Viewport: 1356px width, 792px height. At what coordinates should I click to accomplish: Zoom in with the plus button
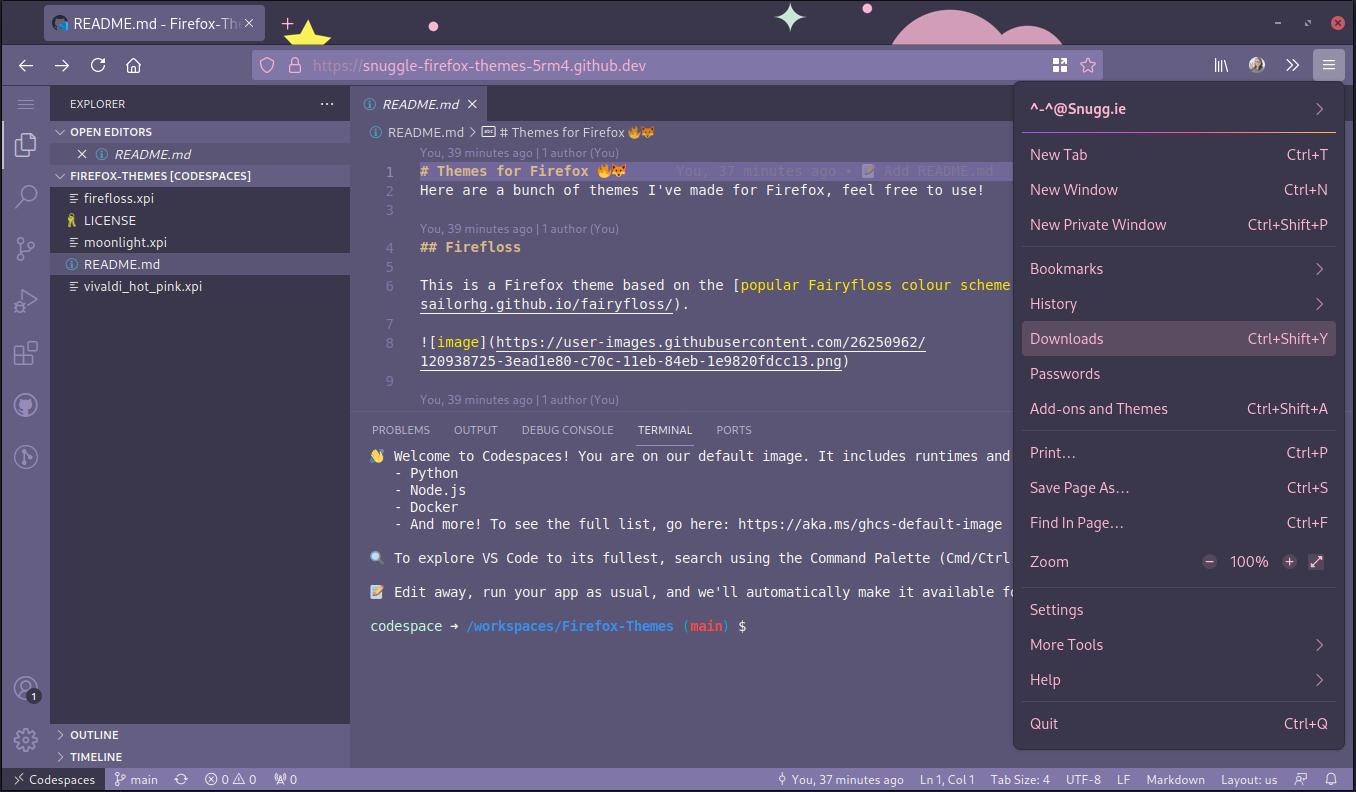click(x=1289, y=562)
